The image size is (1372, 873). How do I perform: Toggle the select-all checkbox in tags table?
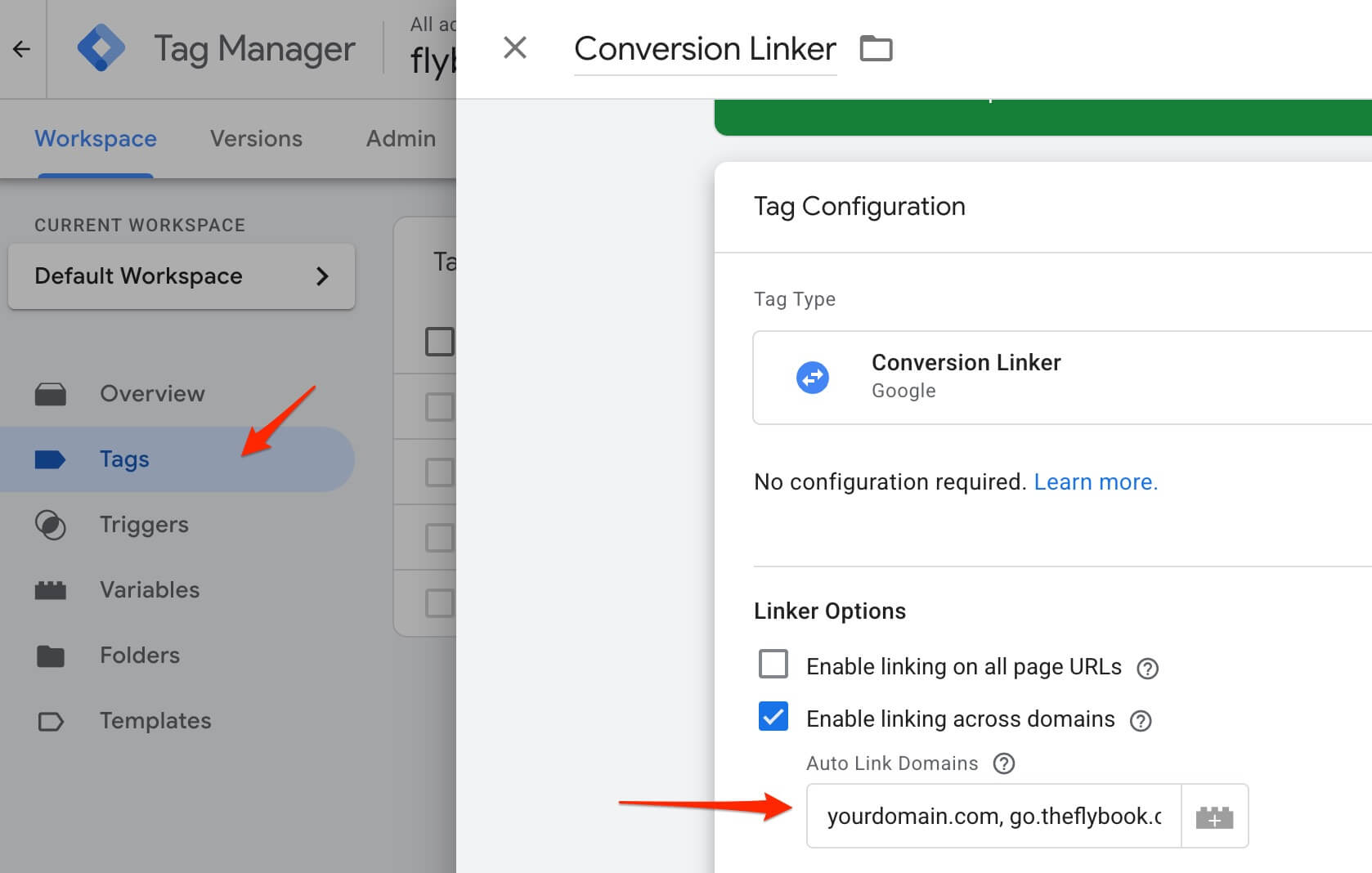pos(439,342)
